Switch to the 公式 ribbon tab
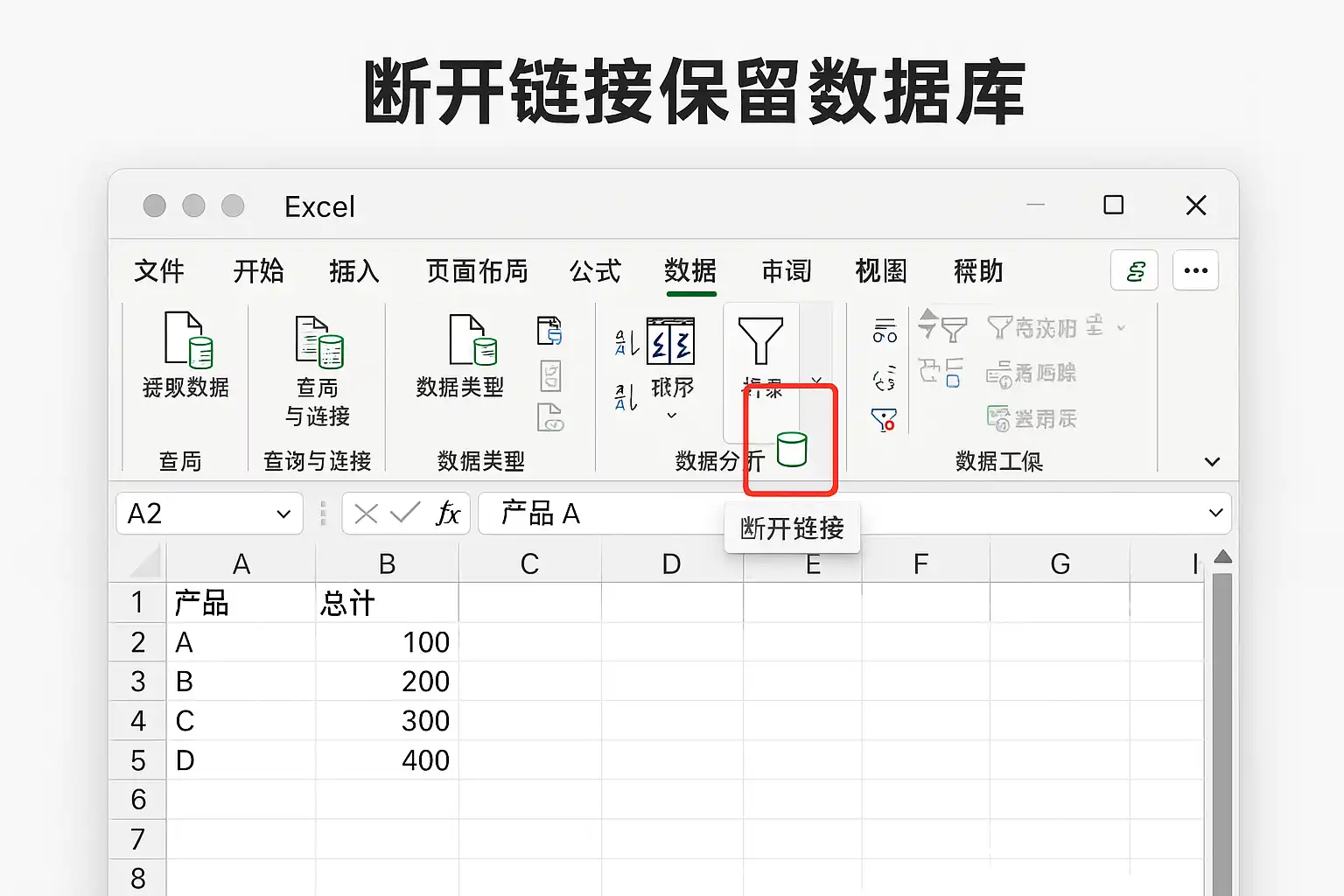 [595, 271]
